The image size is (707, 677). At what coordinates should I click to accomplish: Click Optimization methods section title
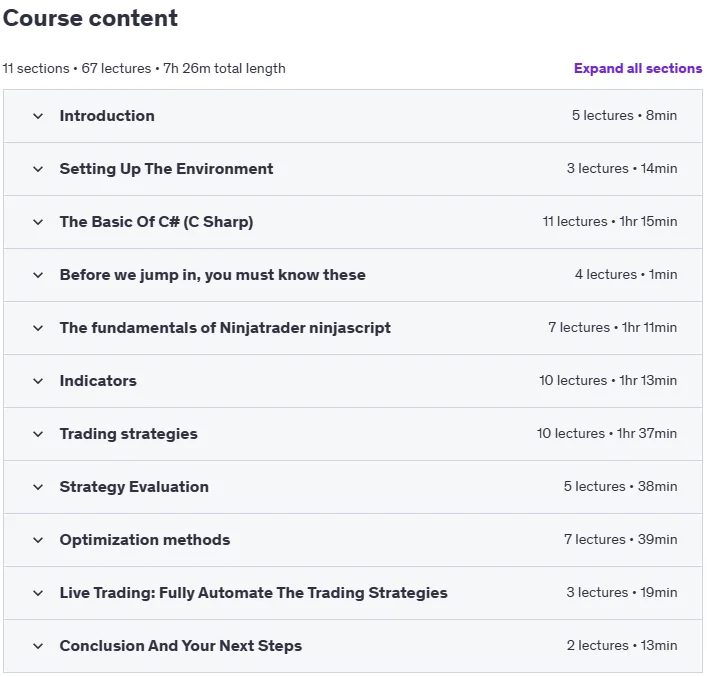point(145,540)
